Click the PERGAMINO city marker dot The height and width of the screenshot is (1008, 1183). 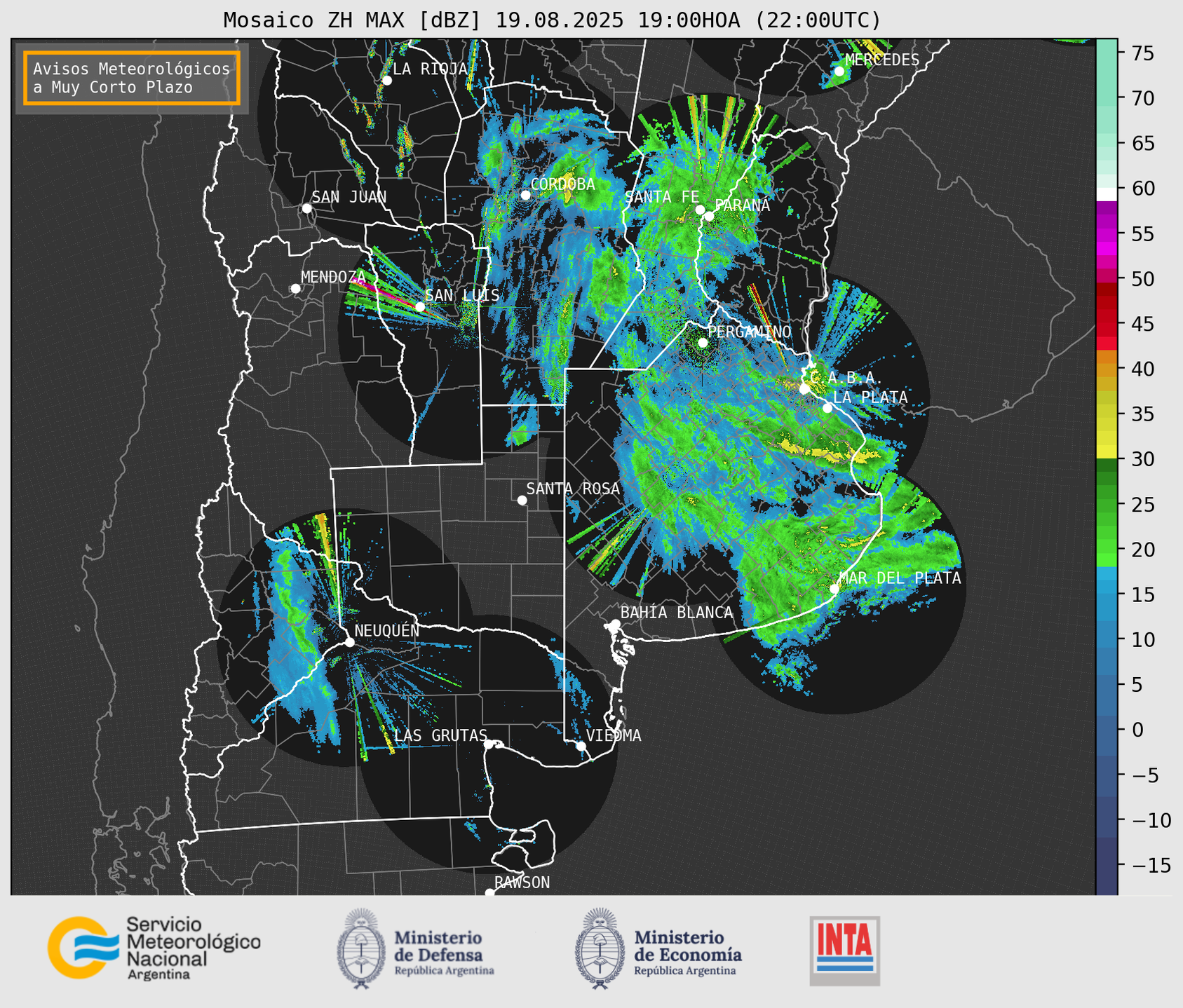click(x=703, y=343)
